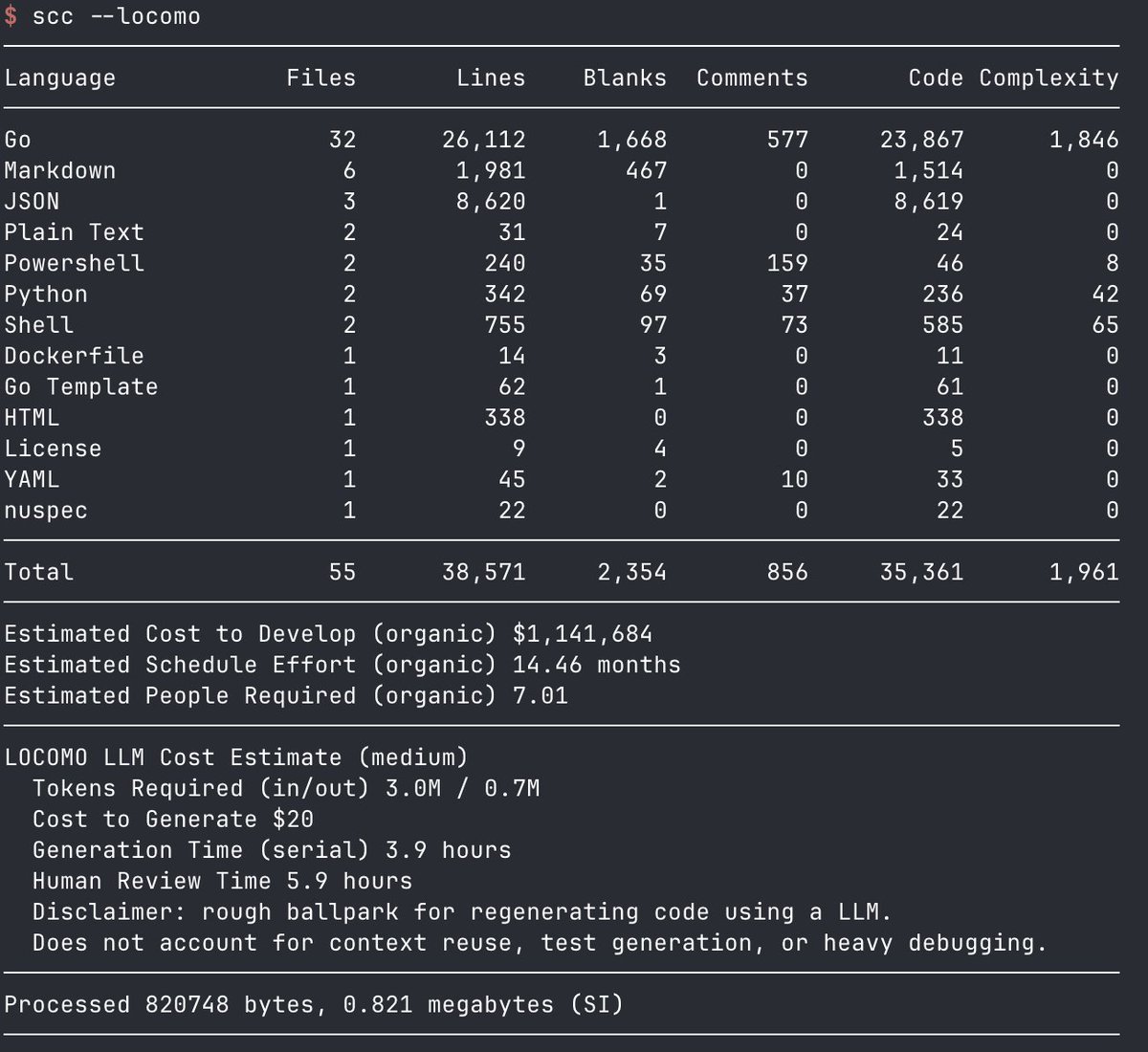Viewport: 1148px width, 1052px height.
Task: Click 'Processed 820748 bytes' status line
Action: 314,1004
